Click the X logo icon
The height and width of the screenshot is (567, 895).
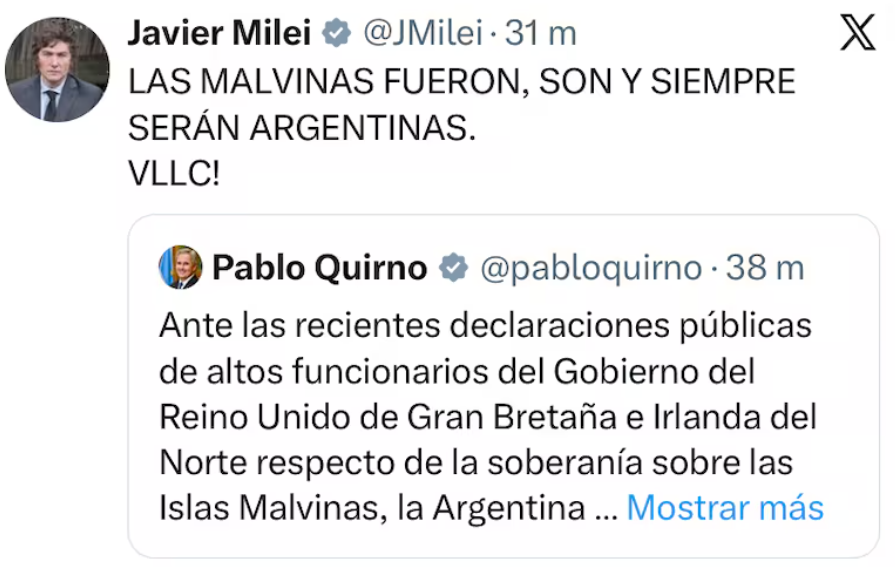point(857,33)
